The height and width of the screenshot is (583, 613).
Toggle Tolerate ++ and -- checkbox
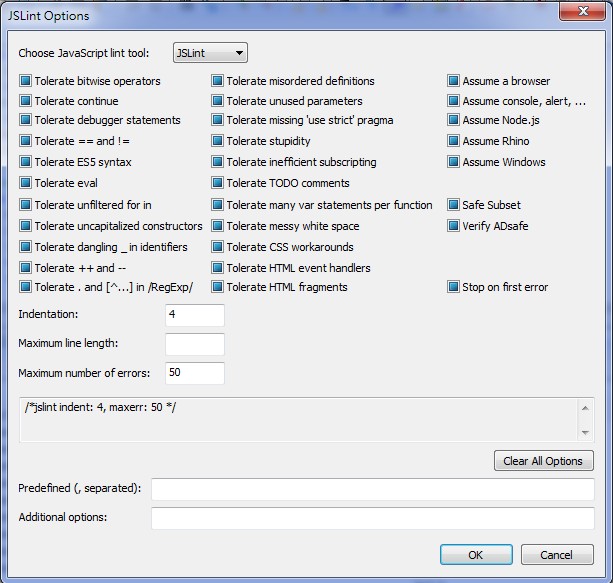pos(25,268)
